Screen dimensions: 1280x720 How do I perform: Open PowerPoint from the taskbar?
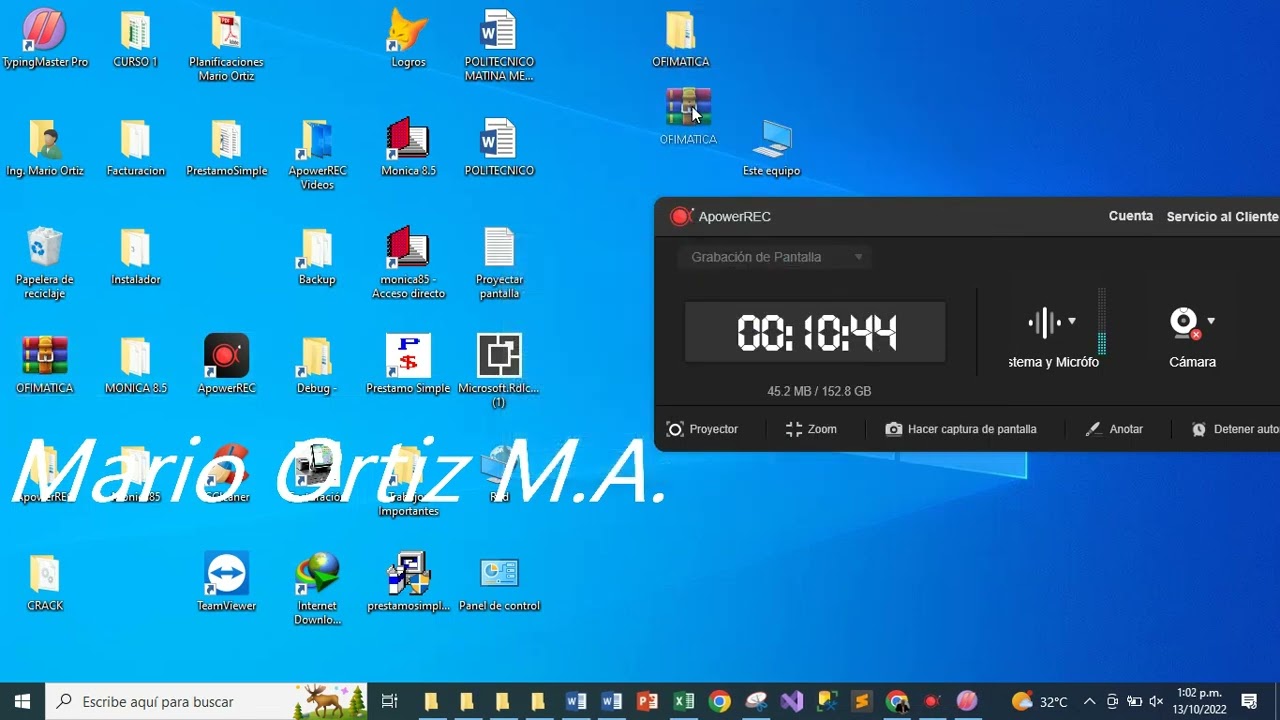tap(647, 701)
